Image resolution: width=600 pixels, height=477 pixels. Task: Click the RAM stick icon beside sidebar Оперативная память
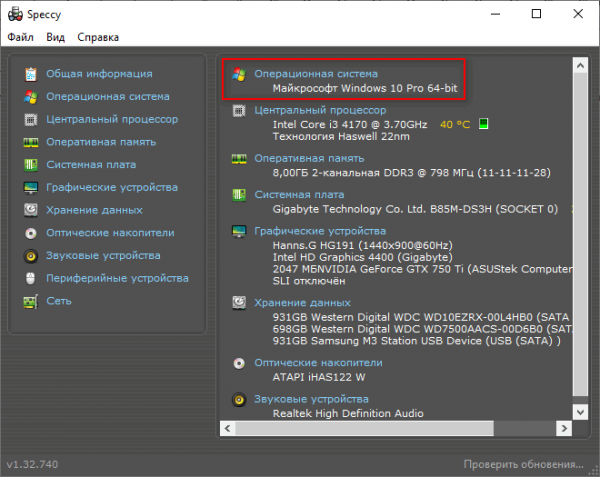click(31, 142)
